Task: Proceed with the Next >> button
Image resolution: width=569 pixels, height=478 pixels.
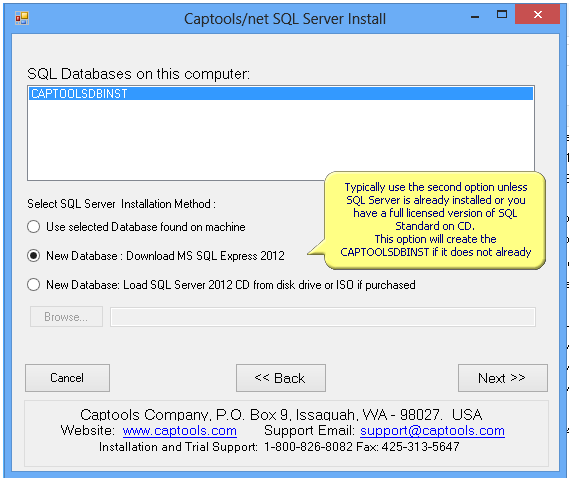Action: 503,378
